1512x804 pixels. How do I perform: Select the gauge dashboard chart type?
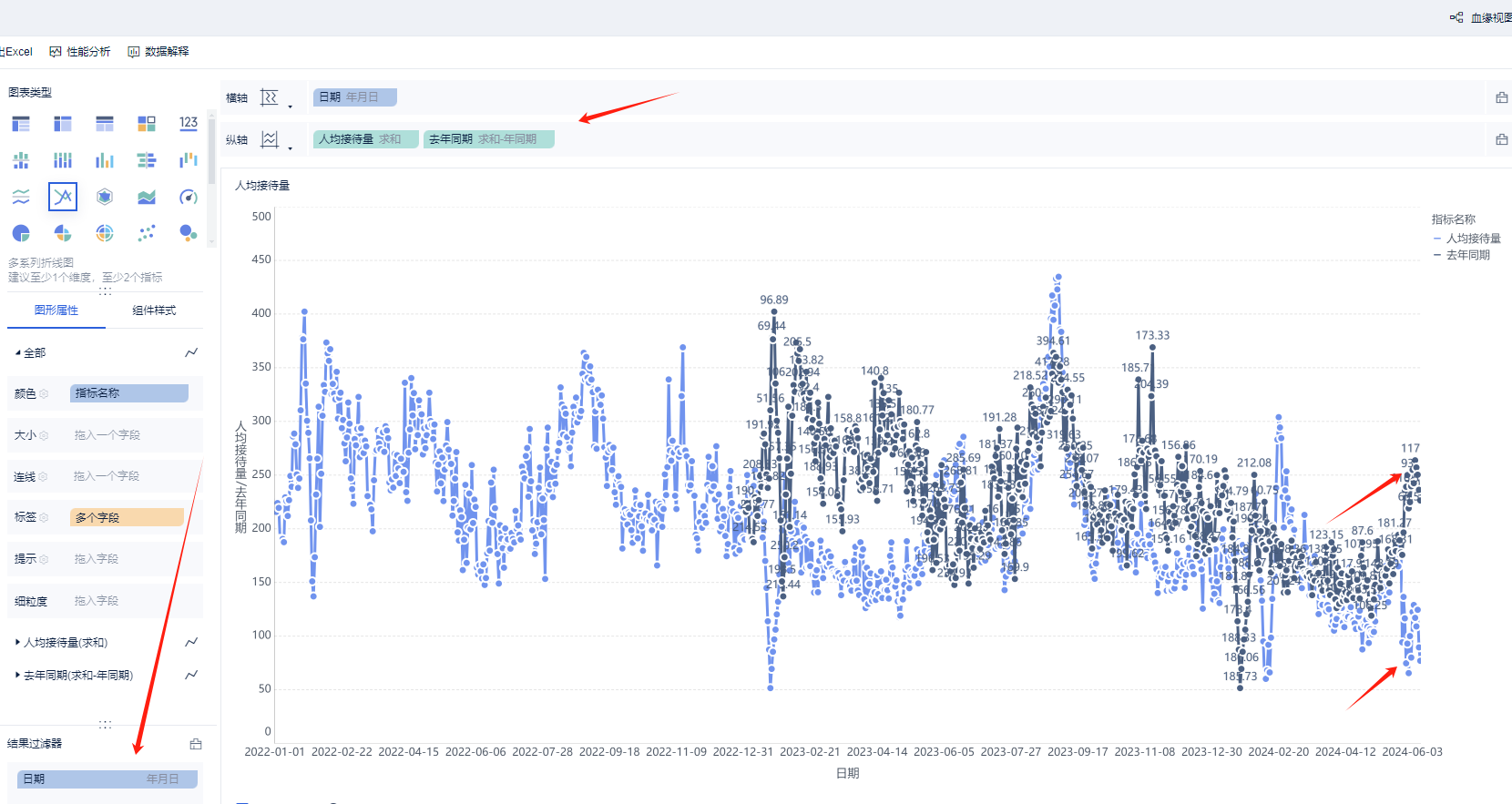189,197
